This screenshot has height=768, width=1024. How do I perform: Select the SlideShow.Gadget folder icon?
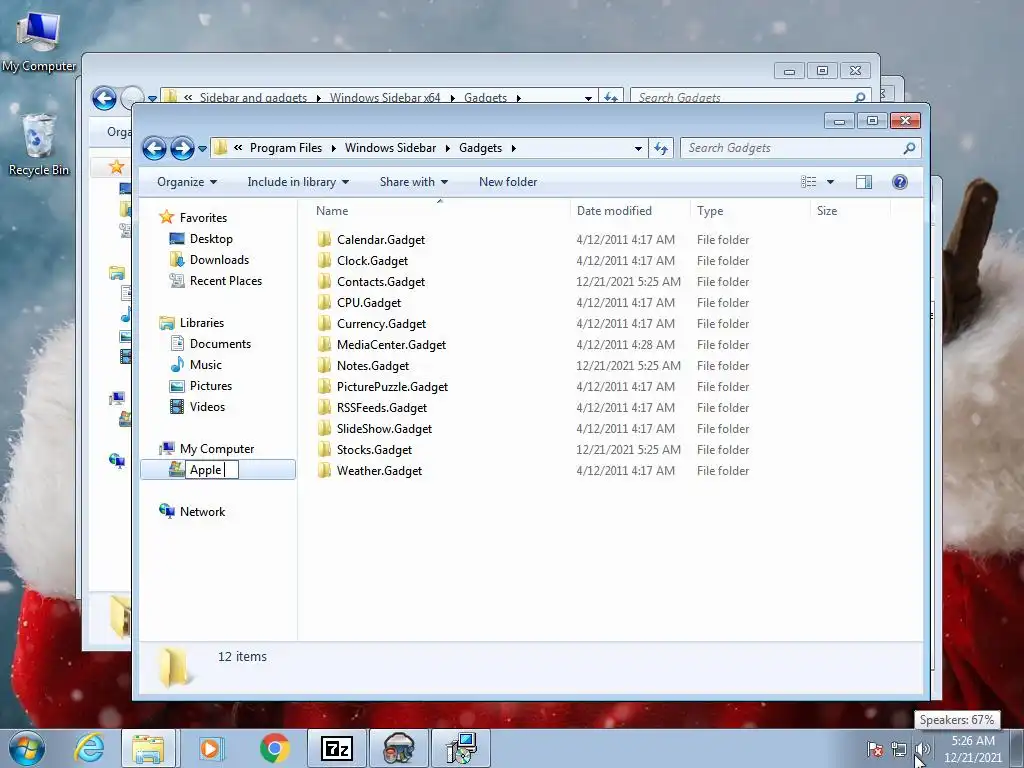point(325,428)
